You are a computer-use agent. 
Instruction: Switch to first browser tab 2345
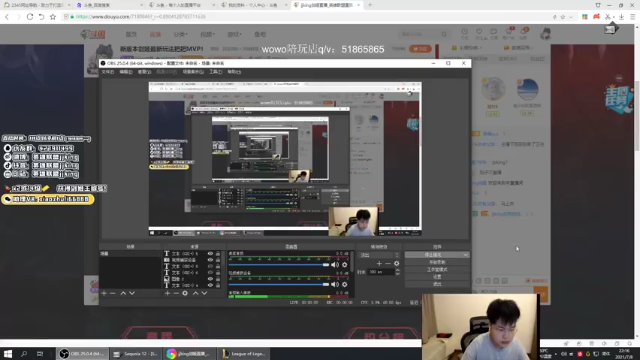pyautogui.click(x=36, y=5)
